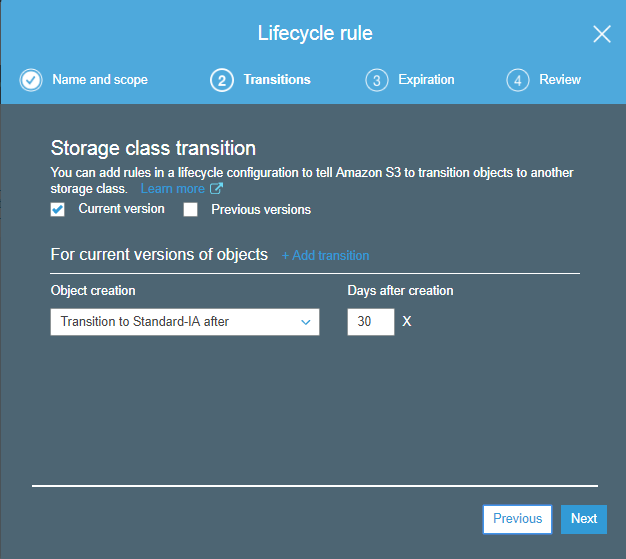Switch to the Review step
This screenshot has width=626, height=559.
tap(560, 80)
